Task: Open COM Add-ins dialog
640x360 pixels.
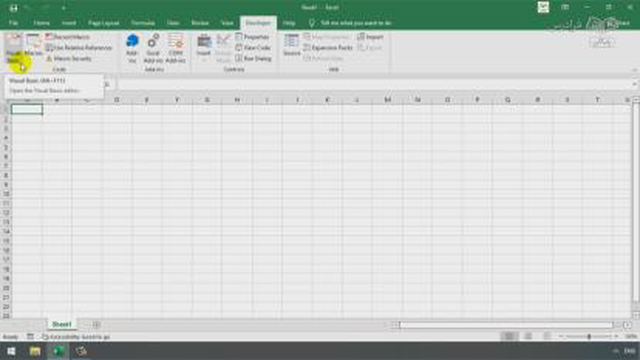Action: point(176,48)
